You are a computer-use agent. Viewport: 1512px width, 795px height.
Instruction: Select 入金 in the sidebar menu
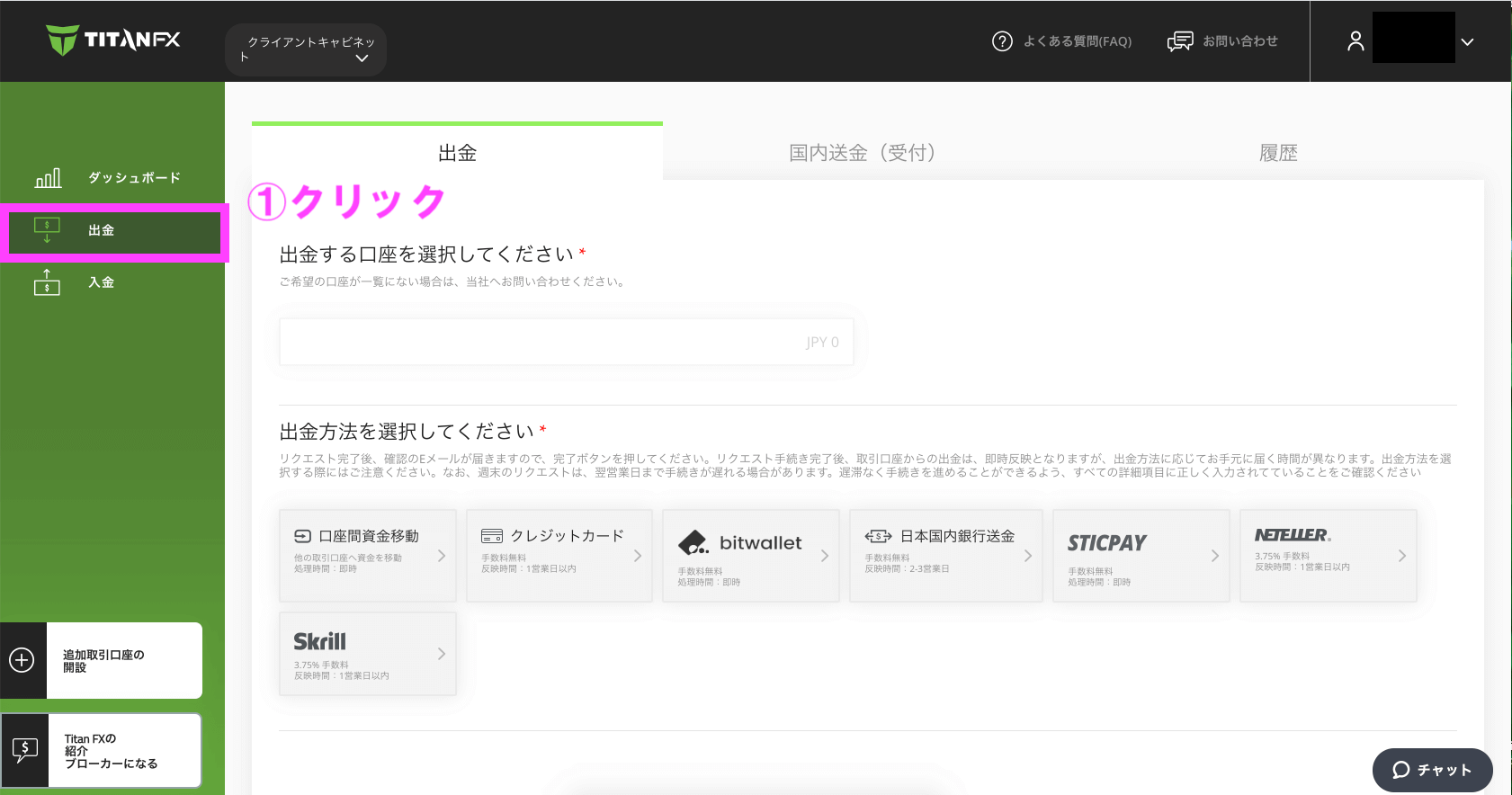[x=101, y=282]
